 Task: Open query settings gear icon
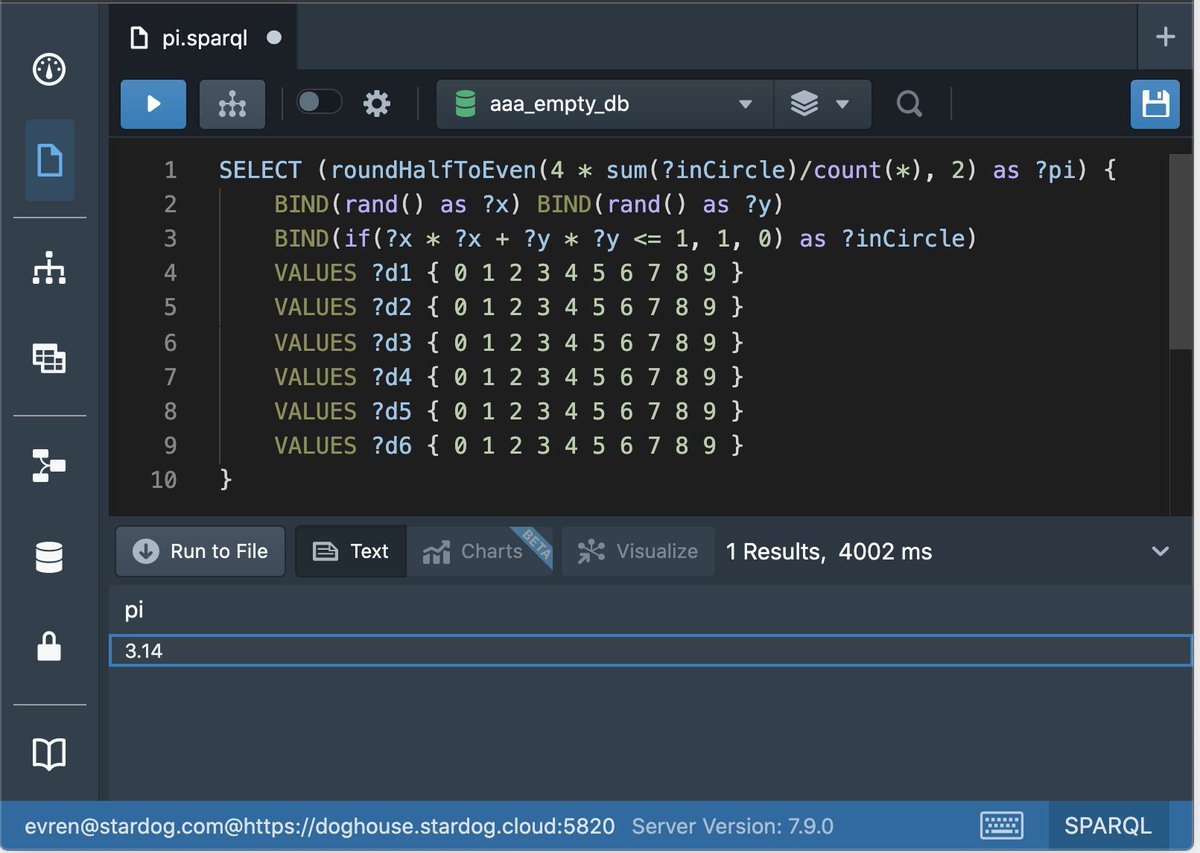click(x=376, y=103)
